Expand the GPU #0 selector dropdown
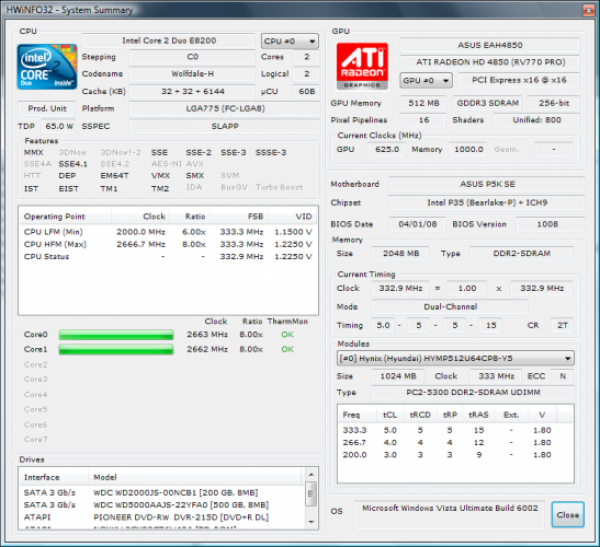 422,80
